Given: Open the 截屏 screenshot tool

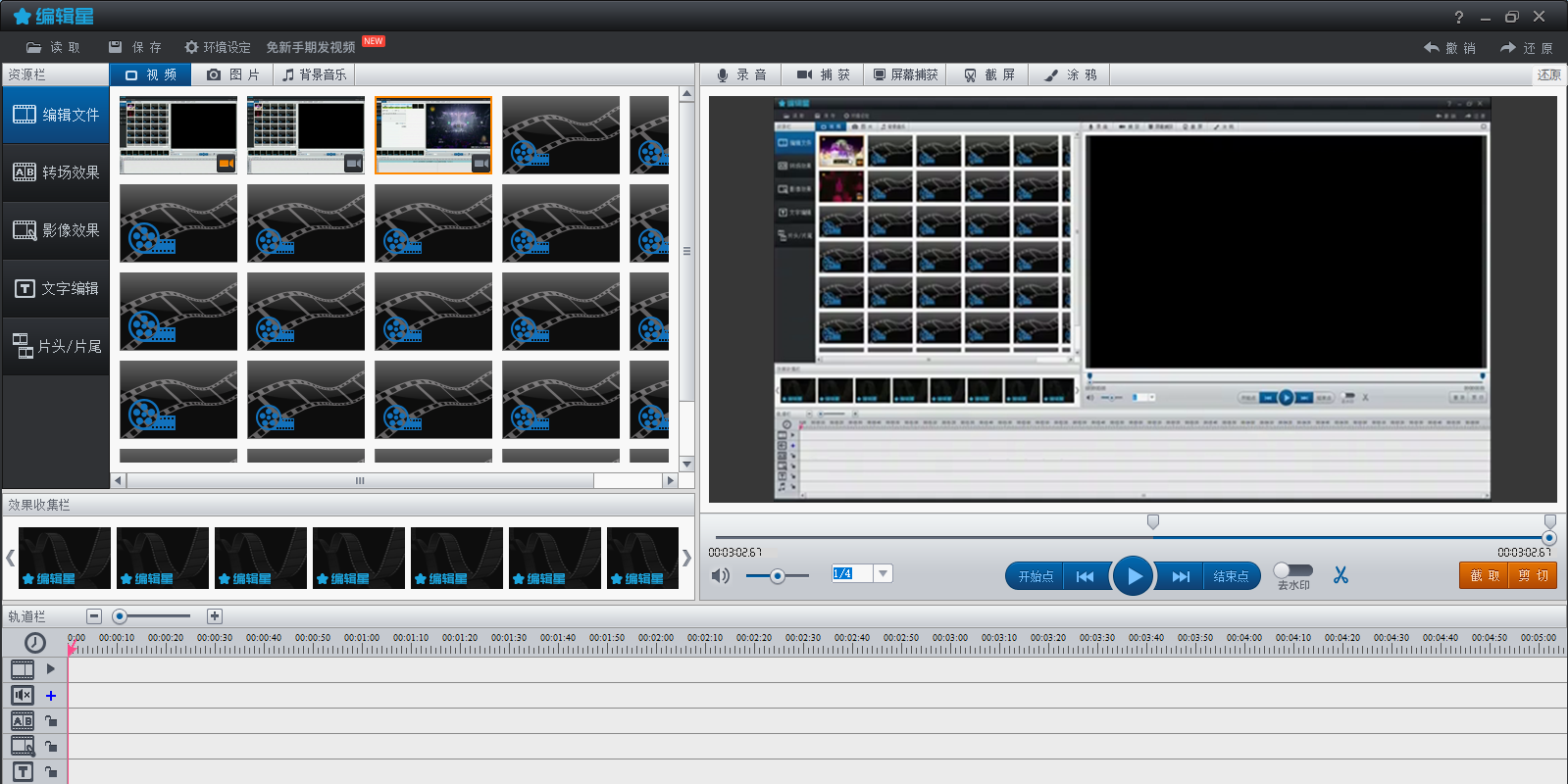Looking at the screenshot, I should [988, 74].
